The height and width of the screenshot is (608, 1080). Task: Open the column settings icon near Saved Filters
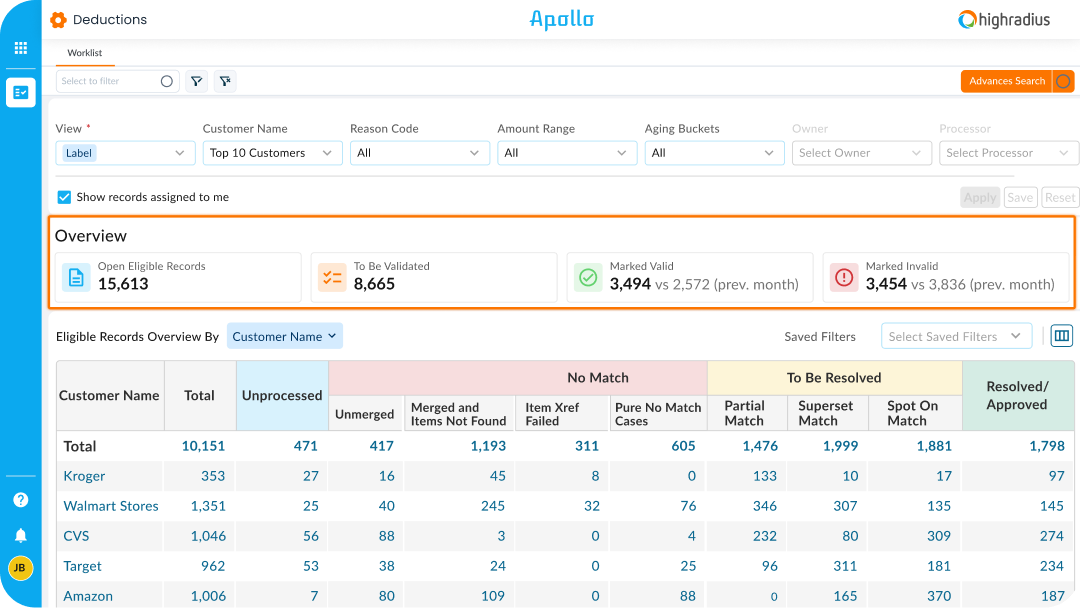(1061, 335)
